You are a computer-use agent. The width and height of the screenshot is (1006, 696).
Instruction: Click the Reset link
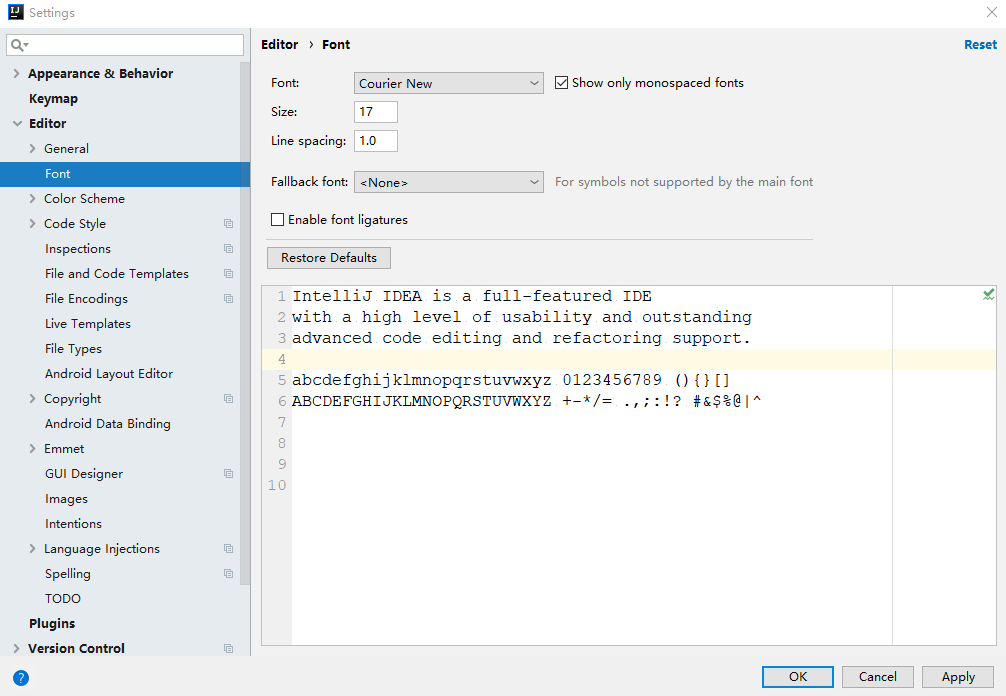tap(980, 45)
